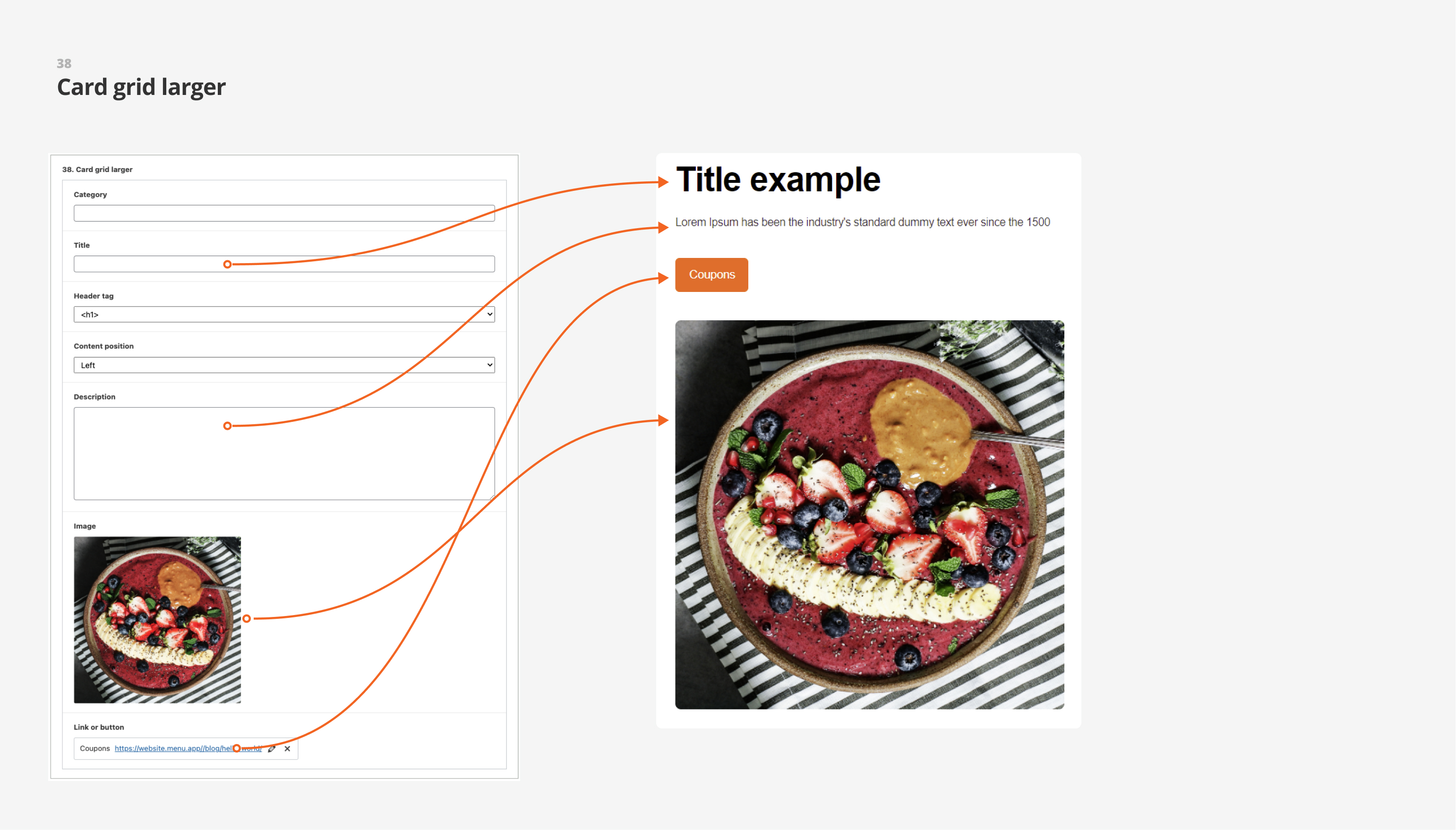Screen dimensions: 1456x830
Task: Click the Title example heading
Action: pos(778,180)
